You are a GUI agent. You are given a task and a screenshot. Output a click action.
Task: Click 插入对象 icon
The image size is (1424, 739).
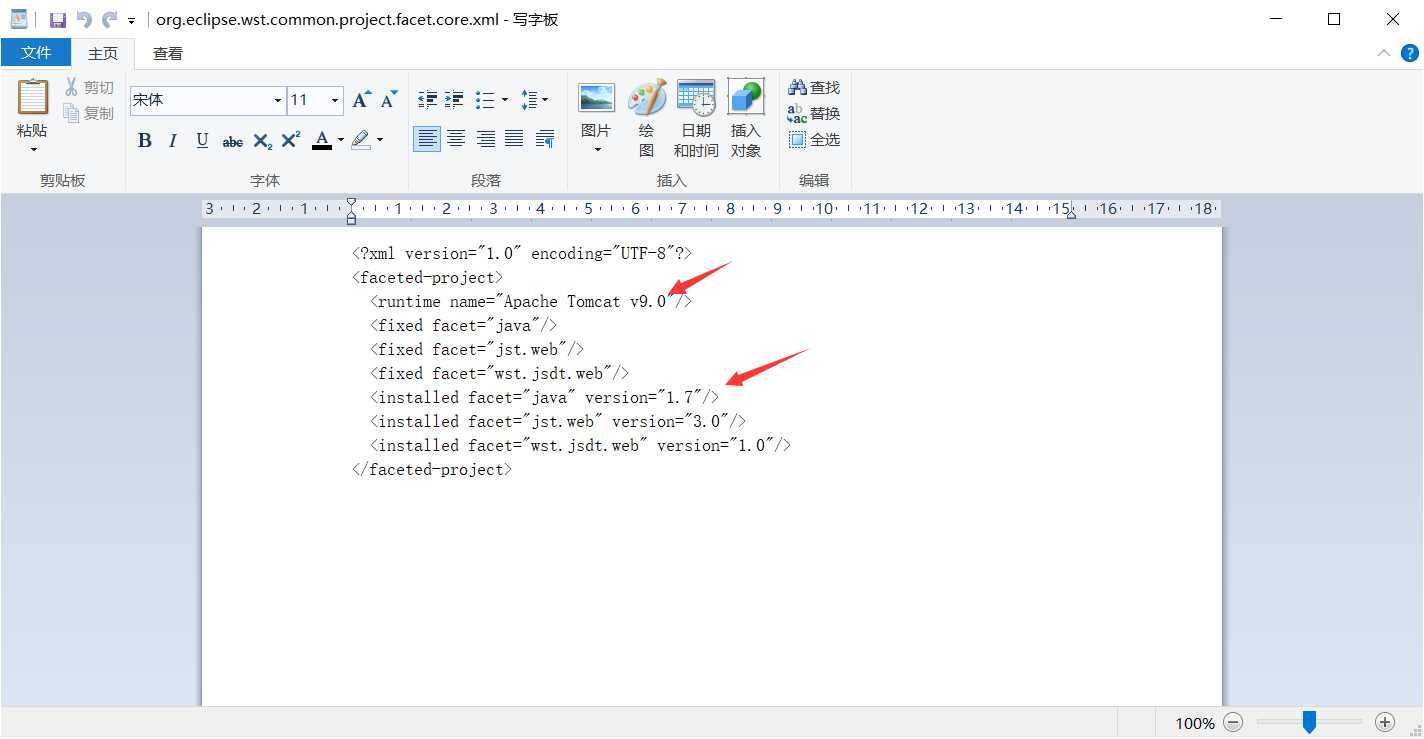pyautogui.click(x=746, y=119)
